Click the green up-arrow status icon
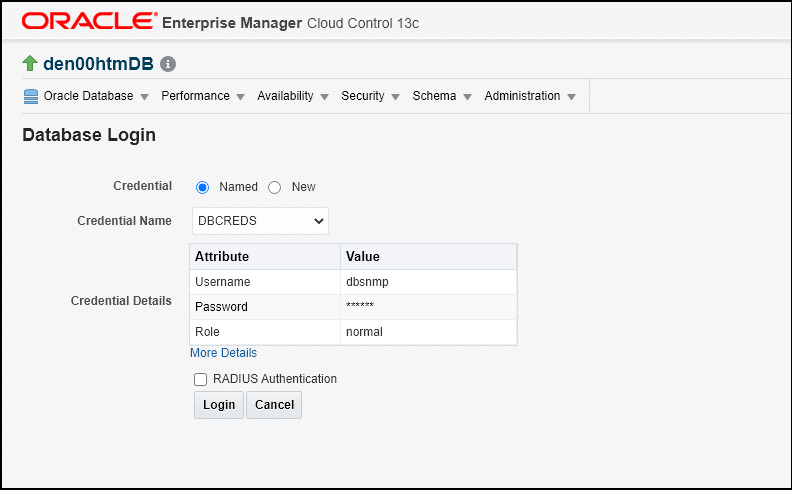The image size is (792, 490). point(30,64)
